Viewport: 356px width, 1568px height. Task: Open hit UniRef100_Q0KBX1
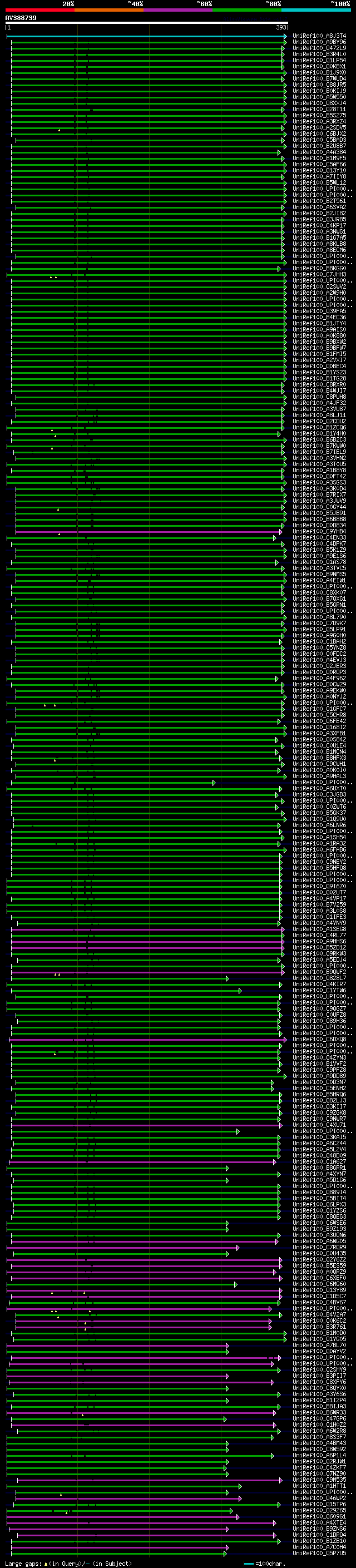point(319,66)
